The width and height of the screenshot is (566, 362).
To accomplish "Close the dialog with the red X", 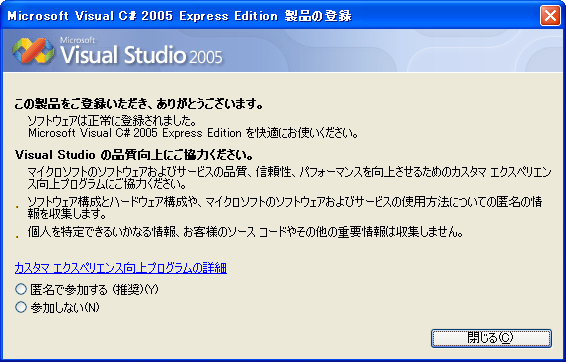I will [x=550, y=16].
